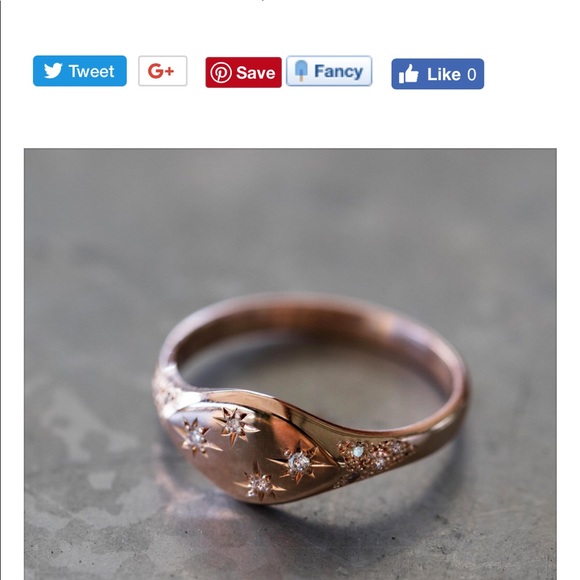Screen dimensions: 580x580
Task: Share via the Tweet label text
Action: pos(91,71)
